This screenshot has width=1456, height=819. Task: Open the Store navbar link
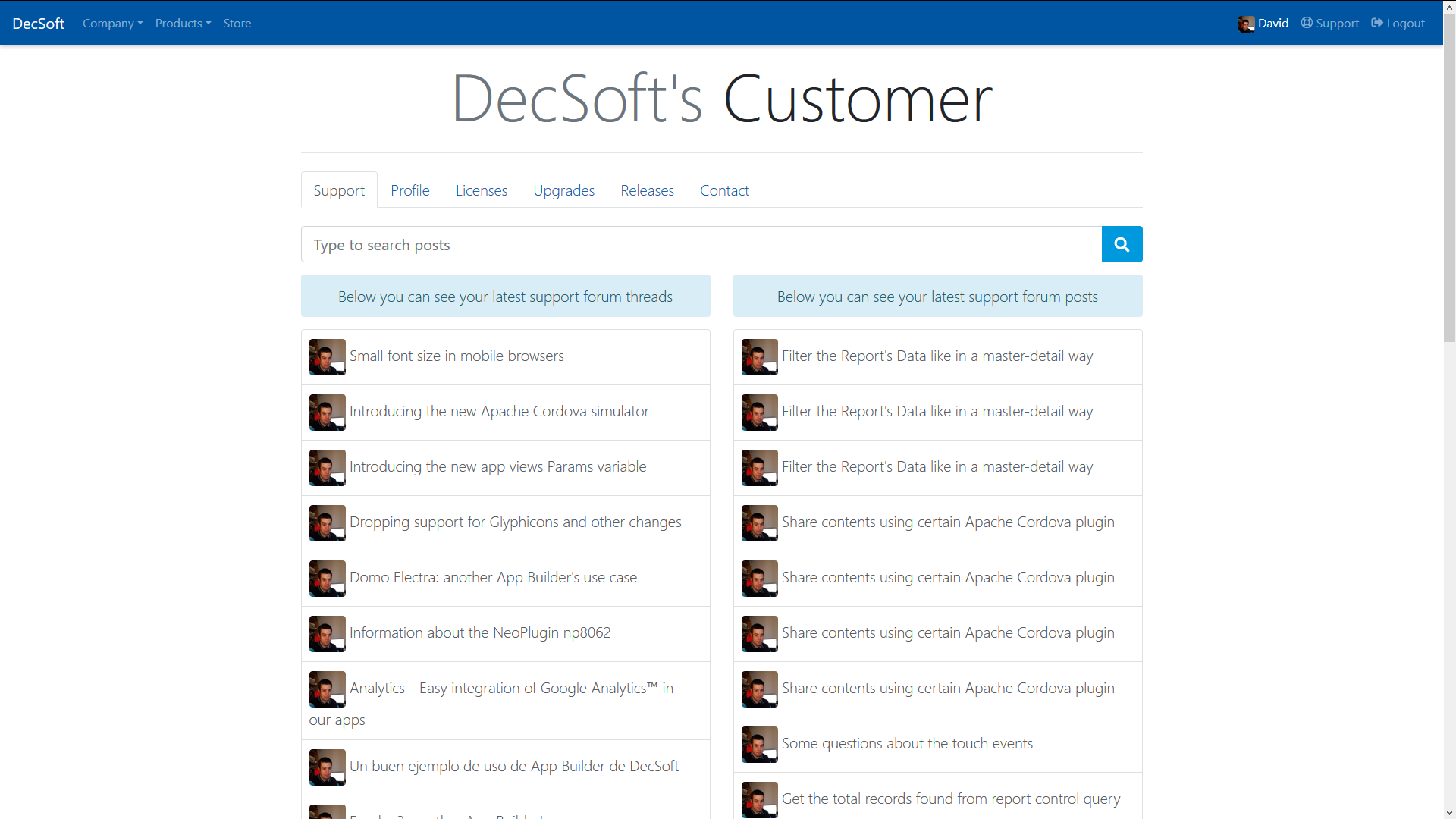point(237,23)
